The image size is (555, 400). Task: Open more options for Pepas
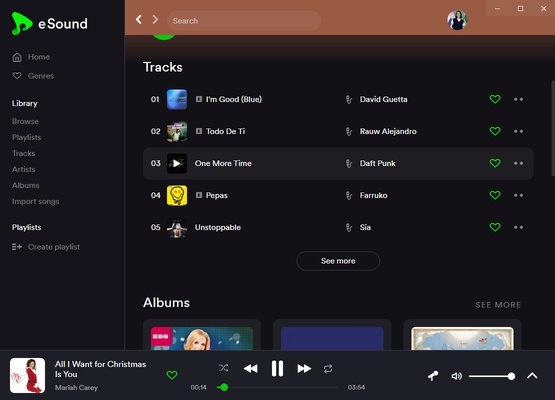(519, 195)
